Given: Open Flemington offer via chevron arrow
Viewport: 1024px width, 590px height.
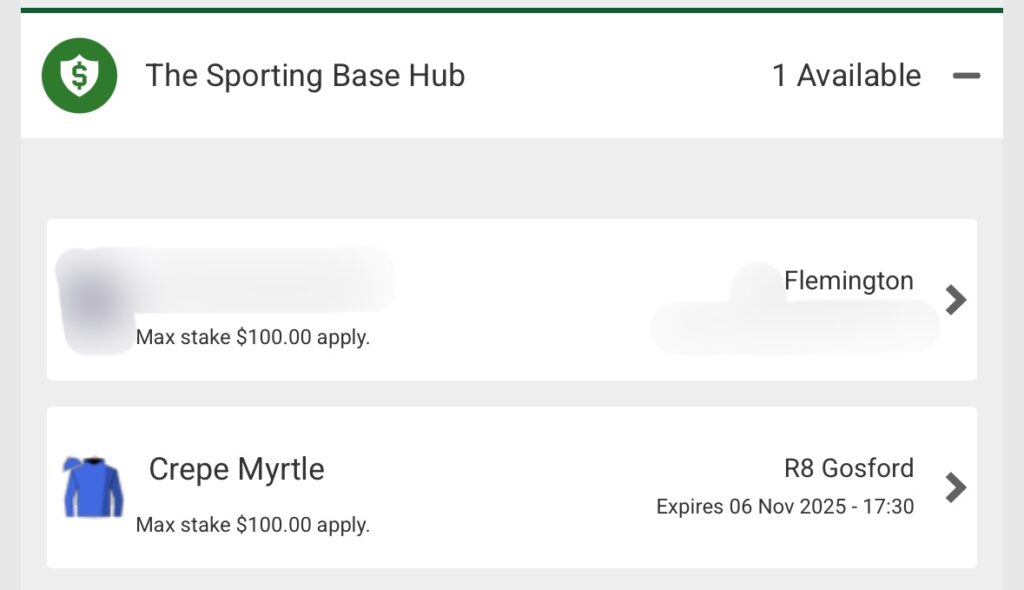Looking at the screenshot, I should click(x=956, y=299).
